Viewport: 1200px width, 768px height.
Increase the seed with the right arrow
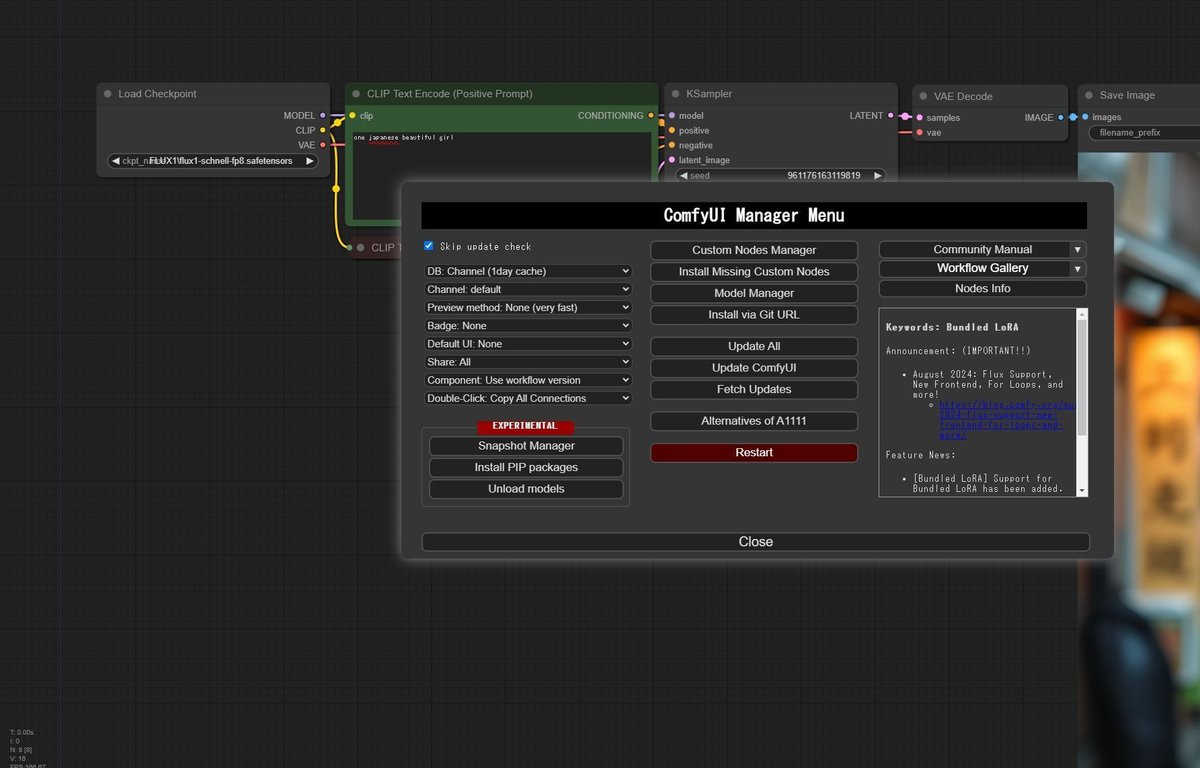[x=878, y=175]
